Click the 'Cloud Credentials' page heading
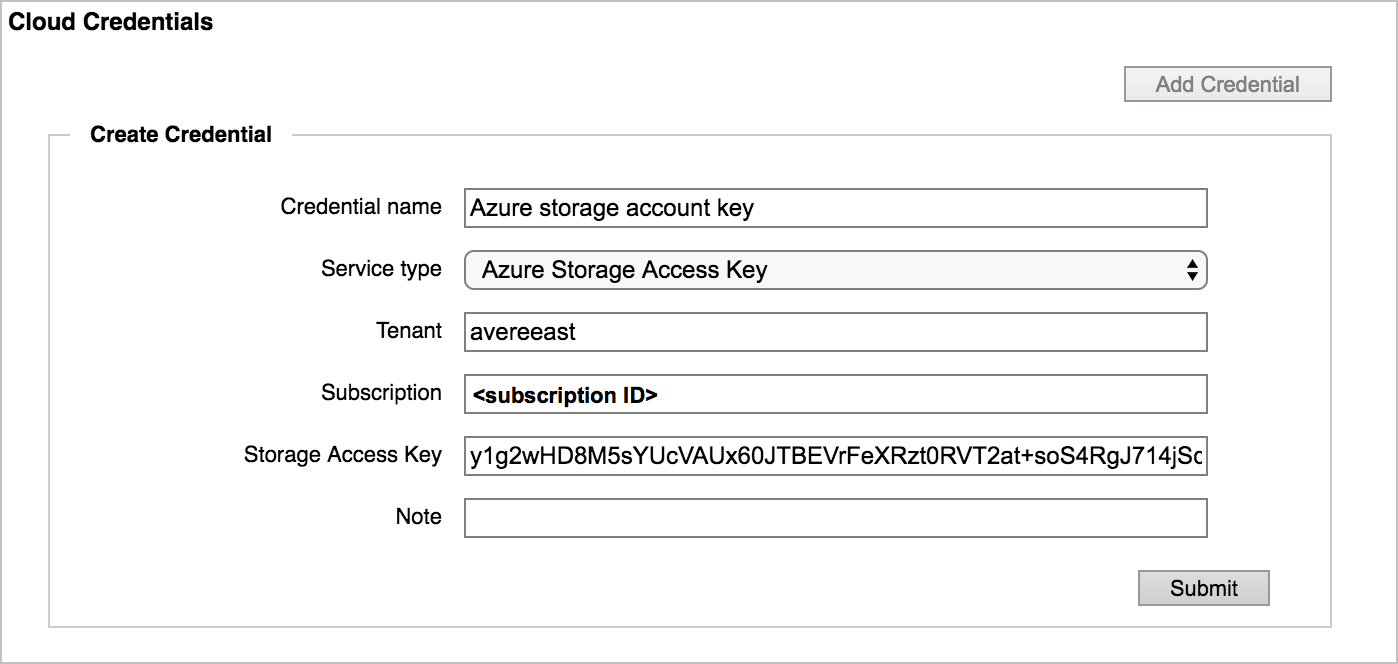1398x664 pixels. 111,22
